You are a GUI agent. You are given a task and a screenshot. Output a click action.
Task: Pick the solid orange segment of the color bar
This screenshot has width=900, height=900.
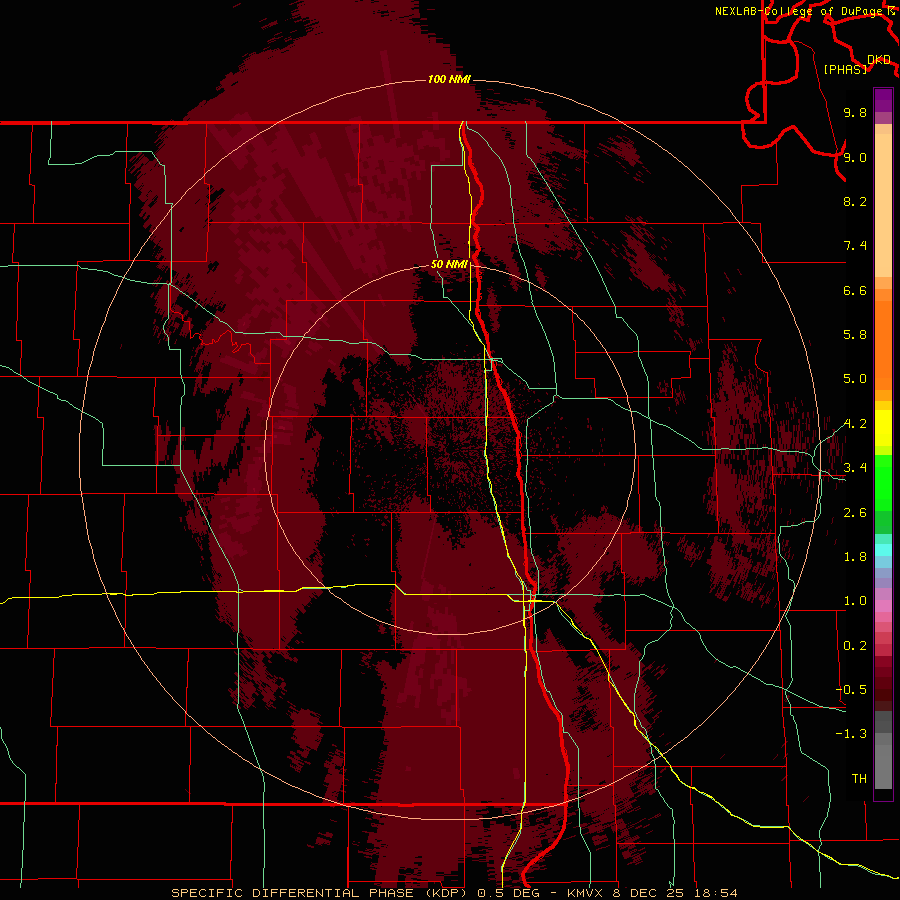(x=883, y=346)
